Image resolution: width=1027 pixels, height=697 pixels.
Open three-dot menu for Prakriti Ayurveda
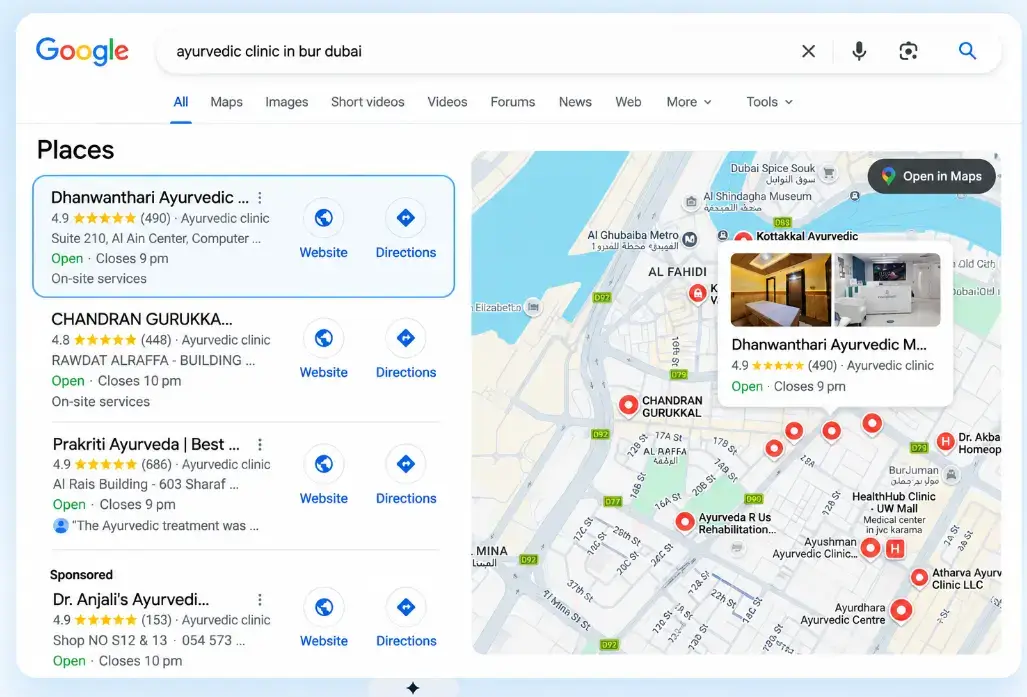[x=260, y=445]
